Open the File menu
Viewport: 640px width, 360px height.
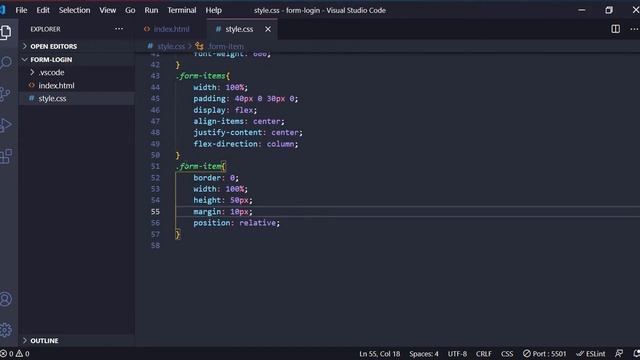pyautogui.click(x=21, y=10)
